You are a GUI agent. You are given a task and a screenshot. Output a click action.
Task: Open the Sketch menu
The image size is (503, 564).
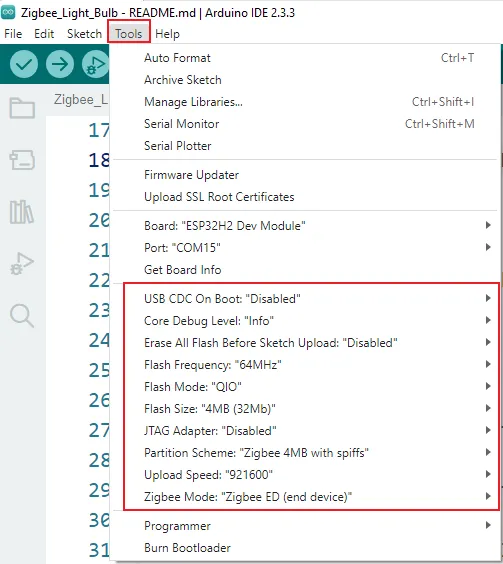[x=84, y=34]
